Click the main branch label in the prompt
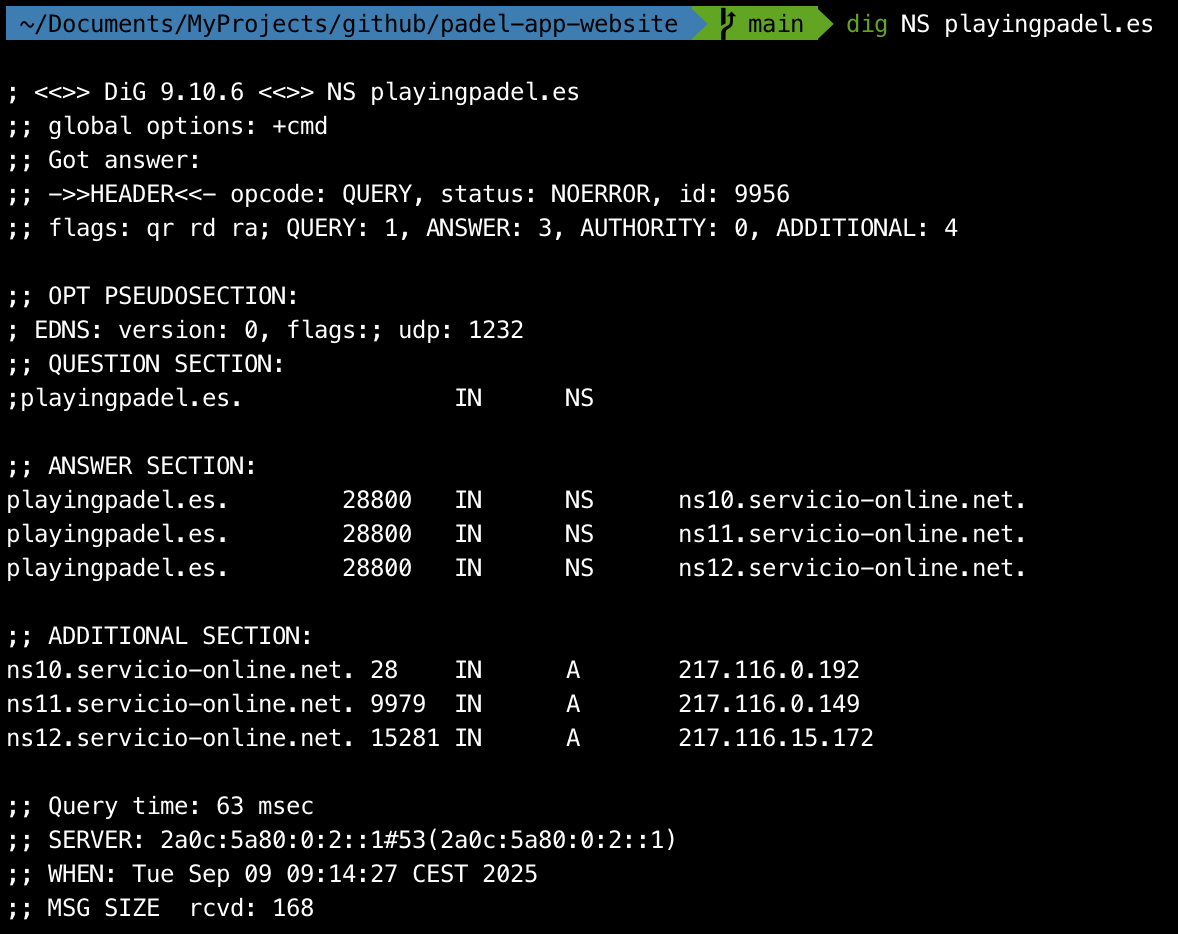 pos(775,23)
